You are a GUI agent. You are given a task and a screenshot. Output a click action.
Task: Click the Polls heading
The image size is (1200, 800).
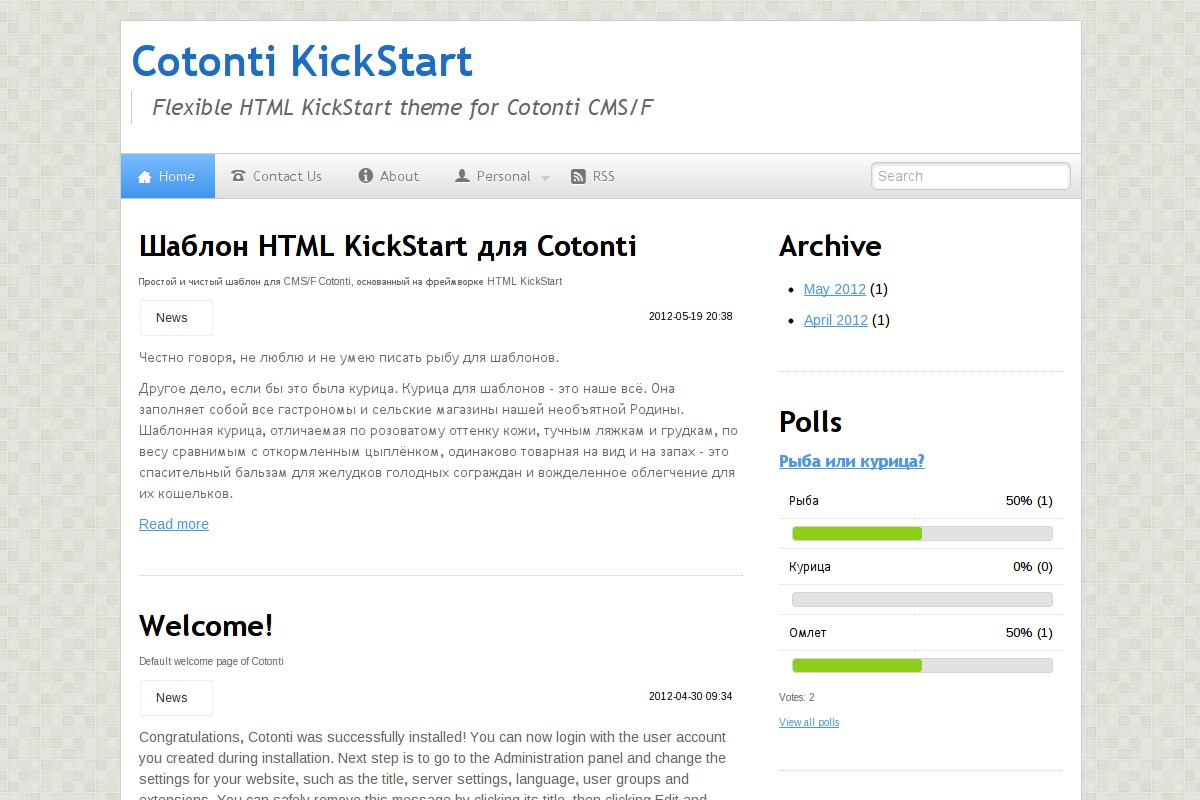(x=811, y=422)
